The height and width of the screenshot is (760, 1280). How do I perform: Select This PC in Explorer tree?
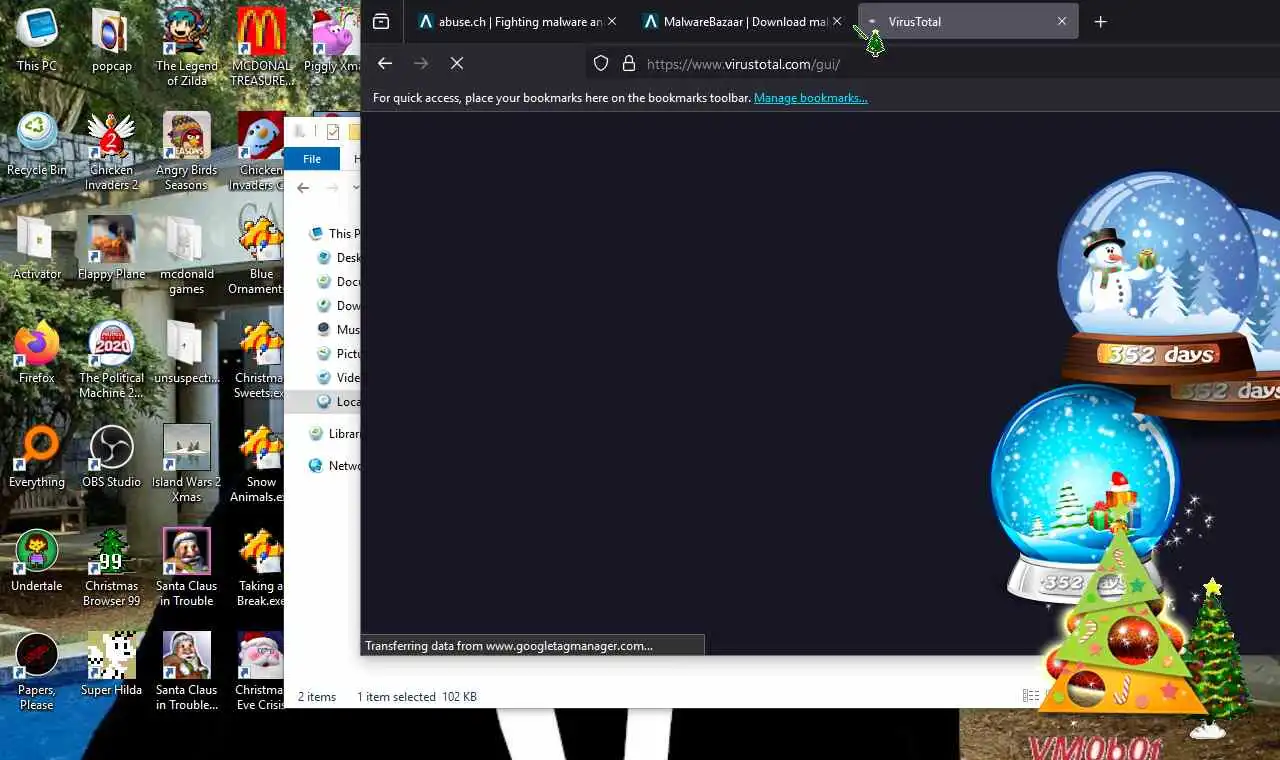[336, 233]
